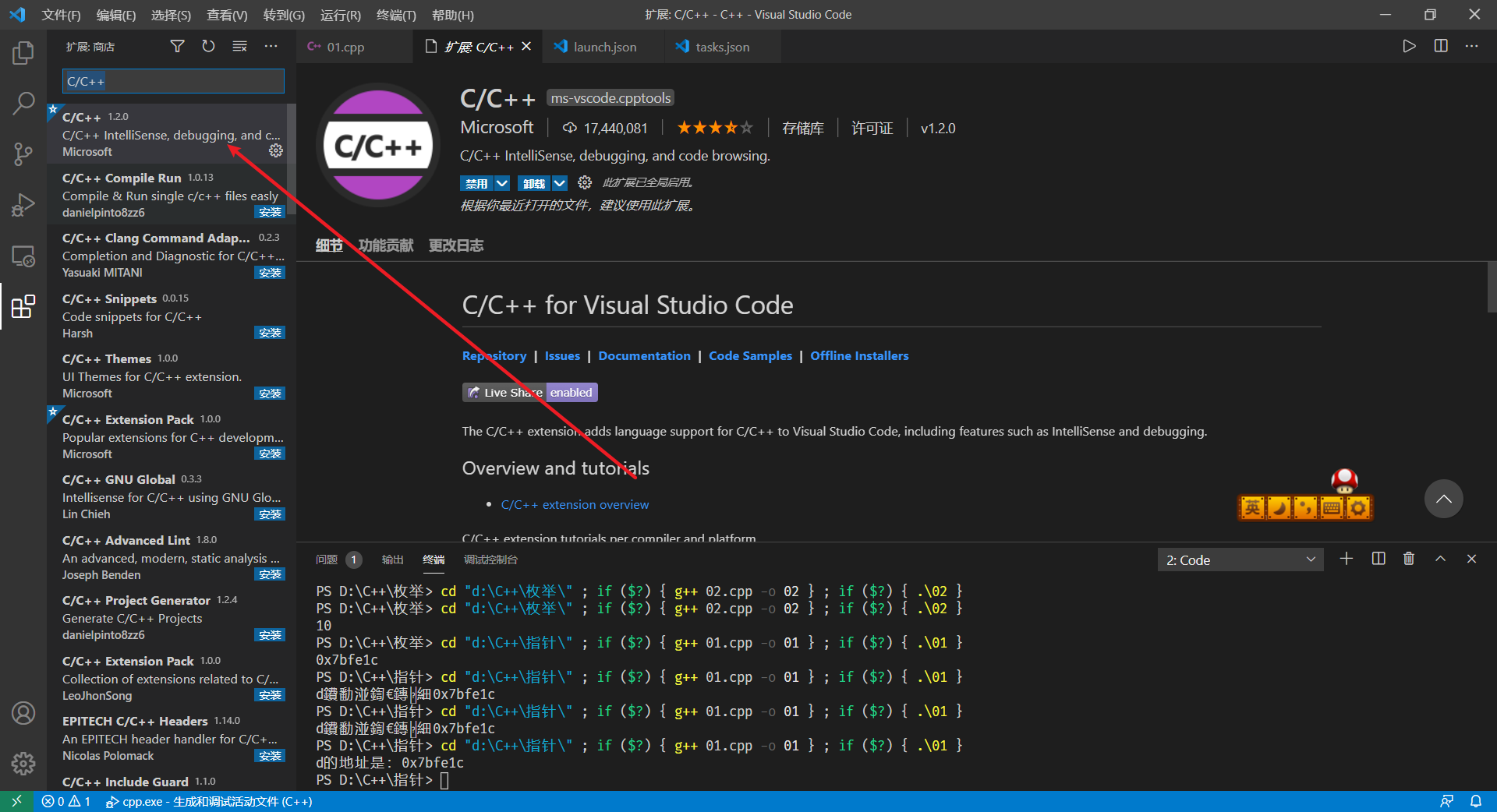Click the disable (禁用) button
Viewport: 1497px width, 812px height.
(x=476, y=183)
